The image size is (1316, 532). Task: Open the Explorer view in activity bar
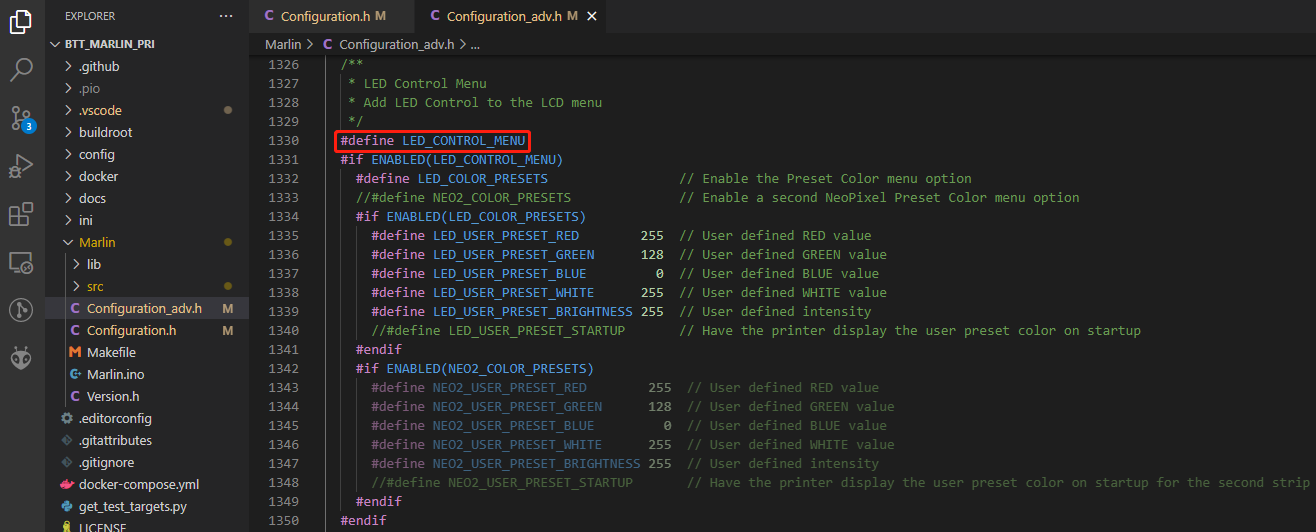pos(21,22)
